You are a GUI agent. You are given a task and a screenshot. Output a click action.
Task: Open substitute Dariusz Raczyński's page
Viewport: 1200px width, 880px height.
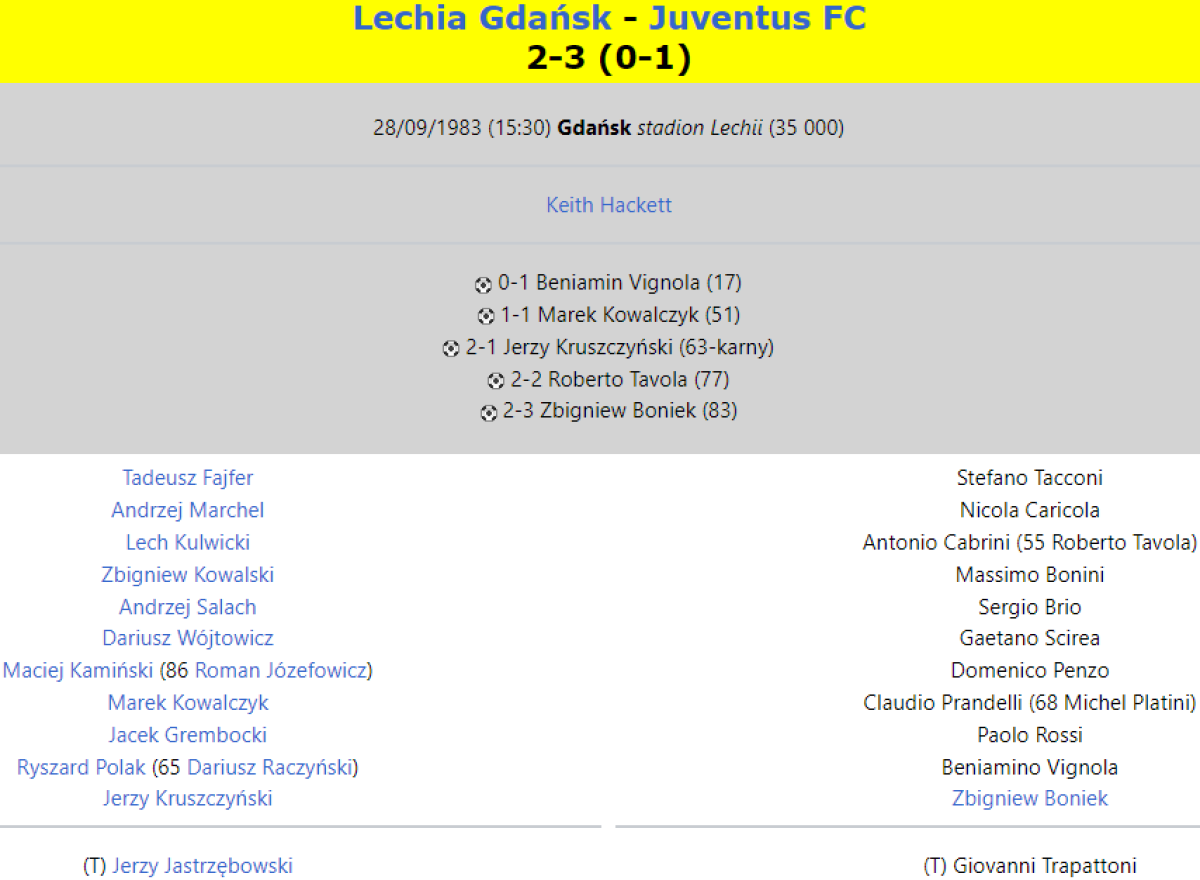tap(270, 767)
